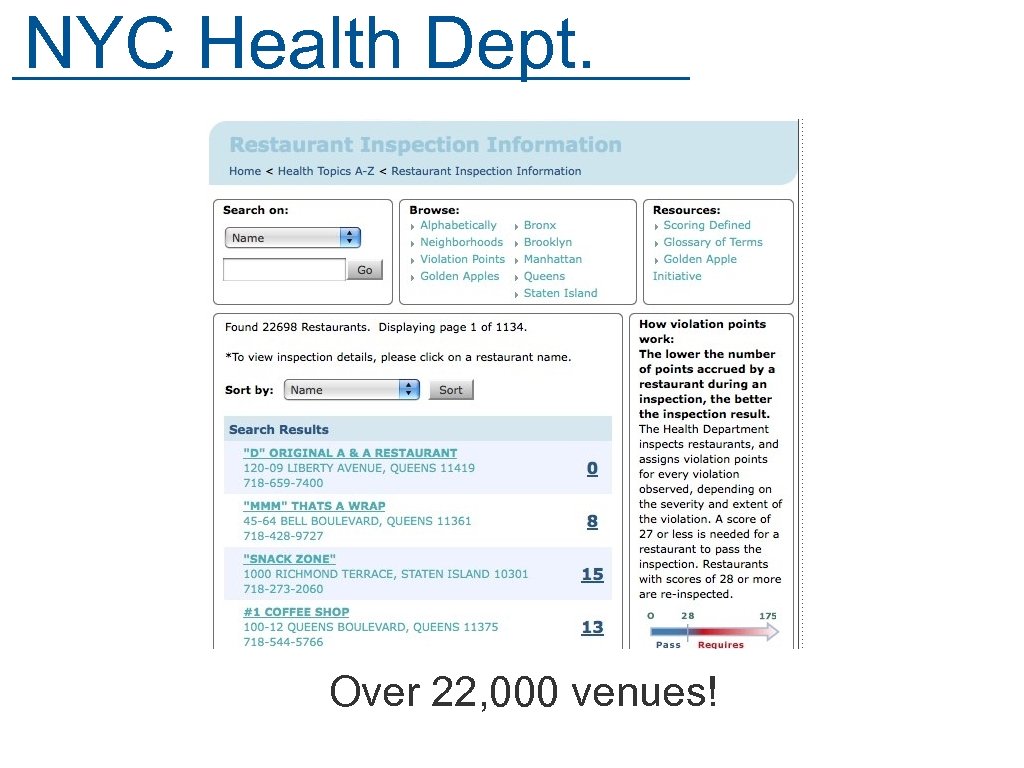1024x768 pixels.
Task: Open the Health Topics A-Z breadcrumb
Action: (x=326, y=171)
